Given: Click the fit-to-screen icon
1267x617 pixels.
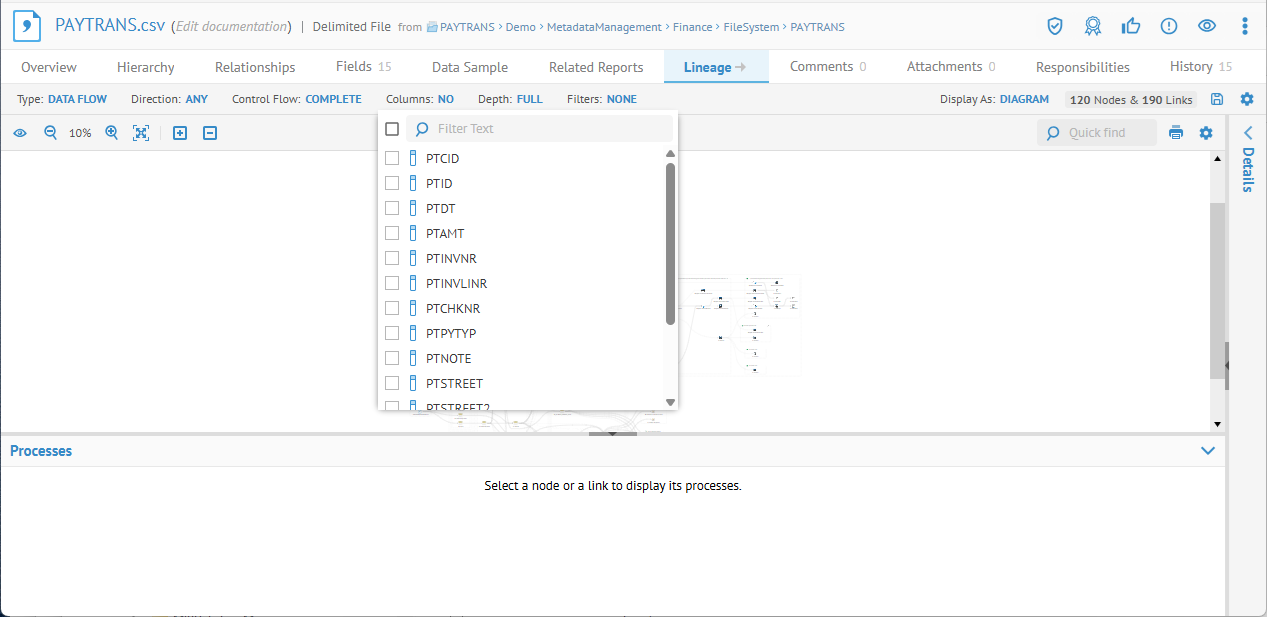Looking at the screenshot, I should coord(141,132).
